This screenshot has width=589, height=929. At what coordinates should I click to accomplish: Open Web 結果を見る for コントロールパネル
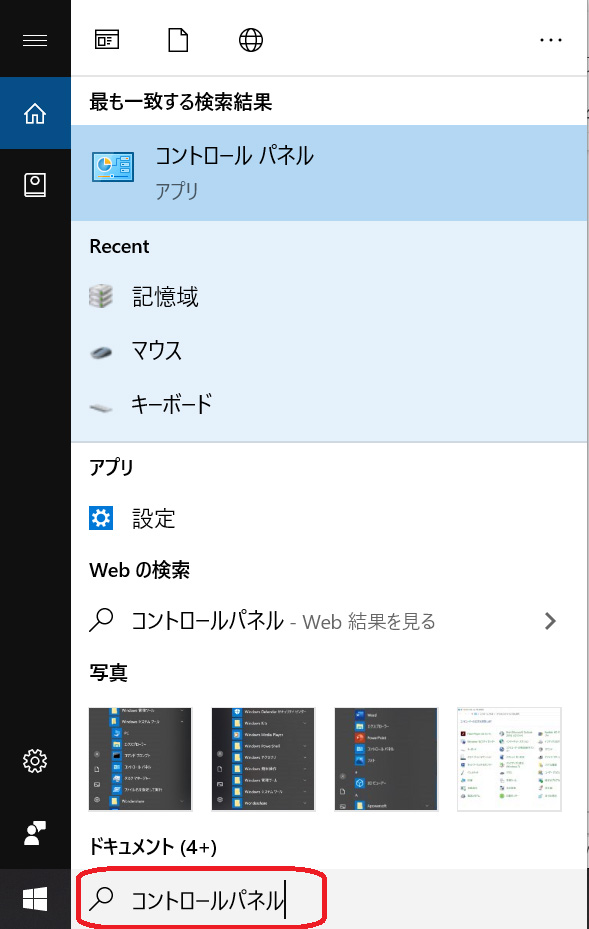[x=329, y=620]
